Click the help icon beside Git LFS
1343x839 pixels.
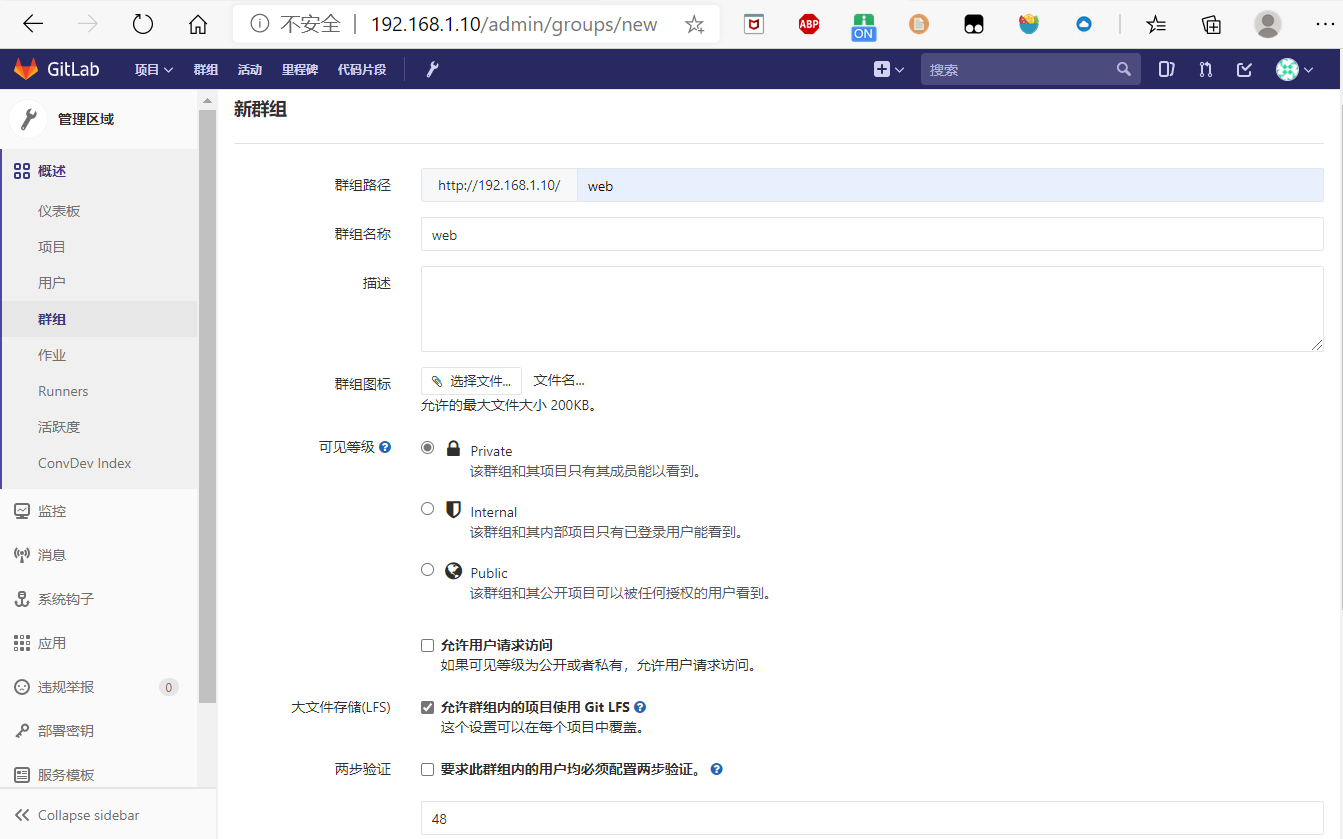pyautogui.click(x=639, y=706)
